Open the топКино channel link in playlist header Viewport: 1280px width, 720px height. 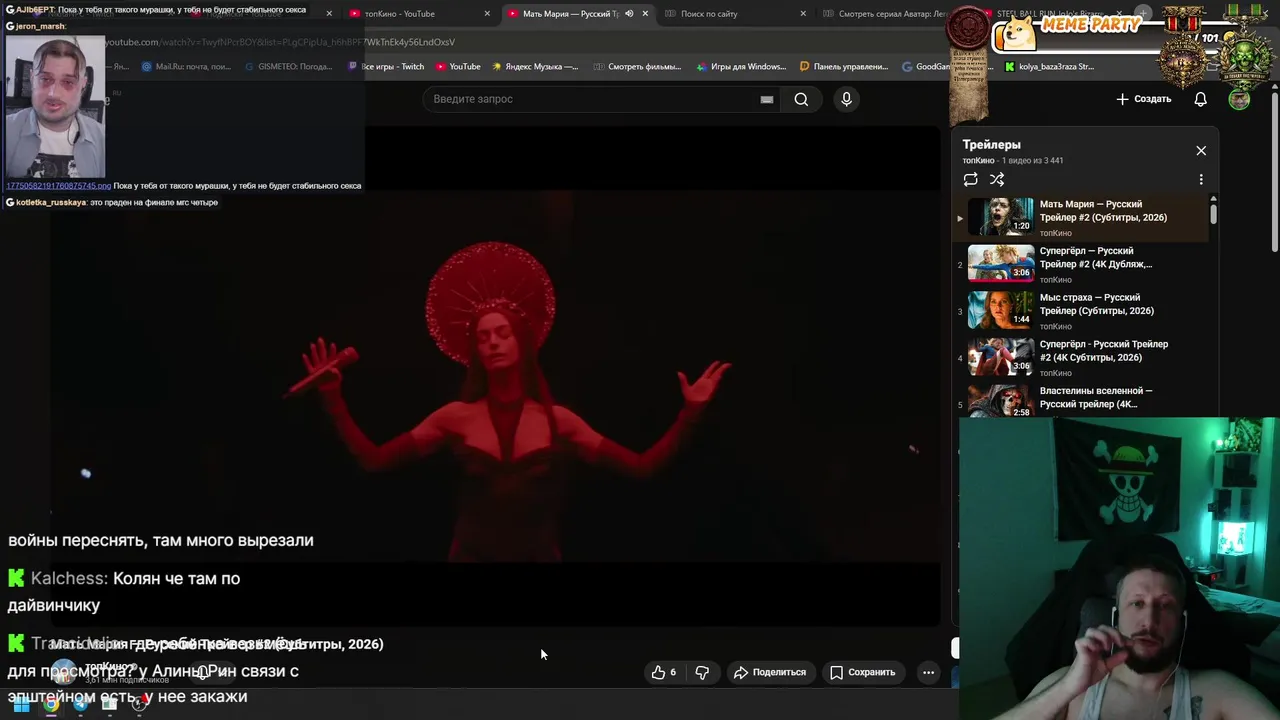(x=978, y=161)
